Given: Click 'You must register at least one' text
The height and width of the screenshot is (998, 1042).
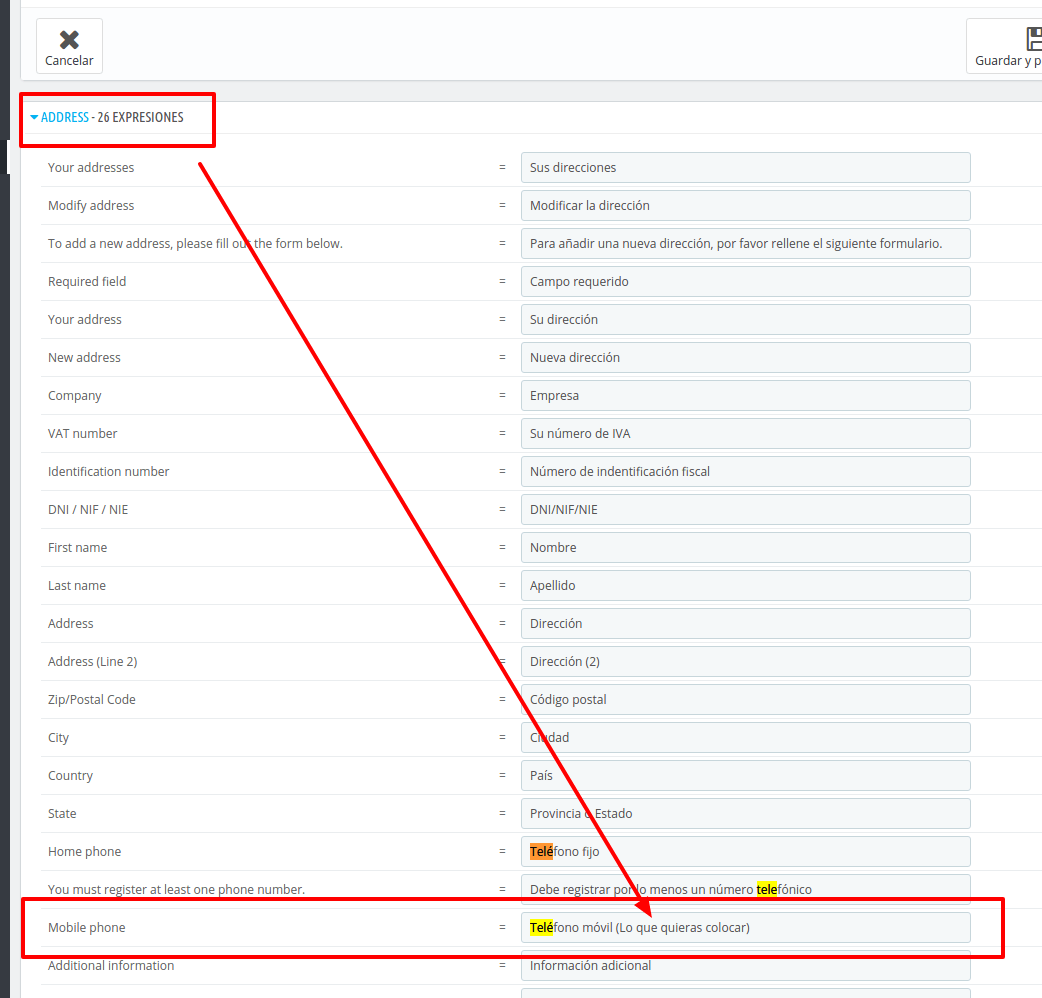Looking at the screenshot, I should tap(176, 890).
